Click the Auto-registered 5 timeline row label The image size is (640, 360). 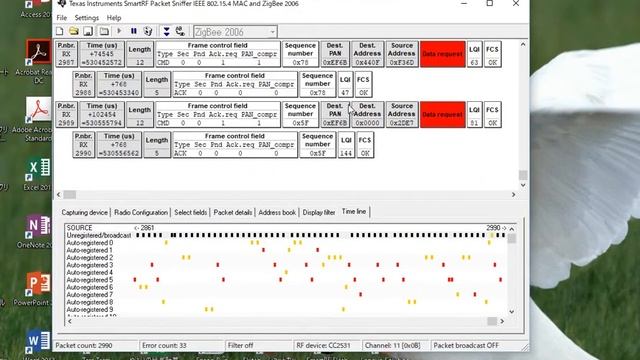[90, 280]
